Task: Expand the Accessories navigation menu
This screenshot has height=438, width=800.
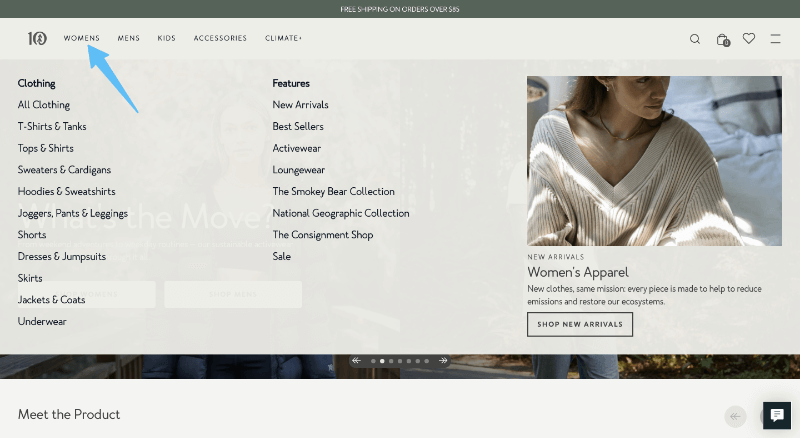Action: click(220, 39)
